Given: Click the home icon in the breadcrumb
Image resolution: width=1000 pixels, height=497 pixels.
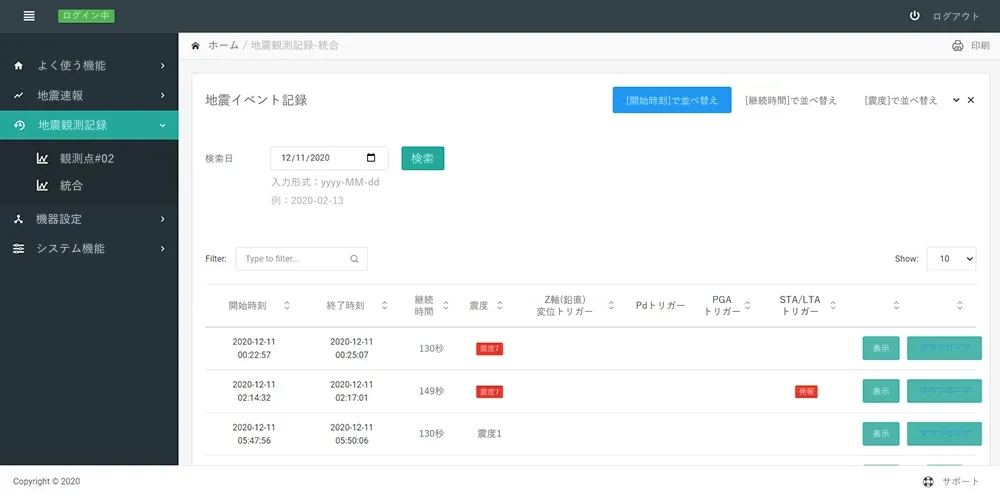Looking at the screenshot, I should (x=195, y=45).
